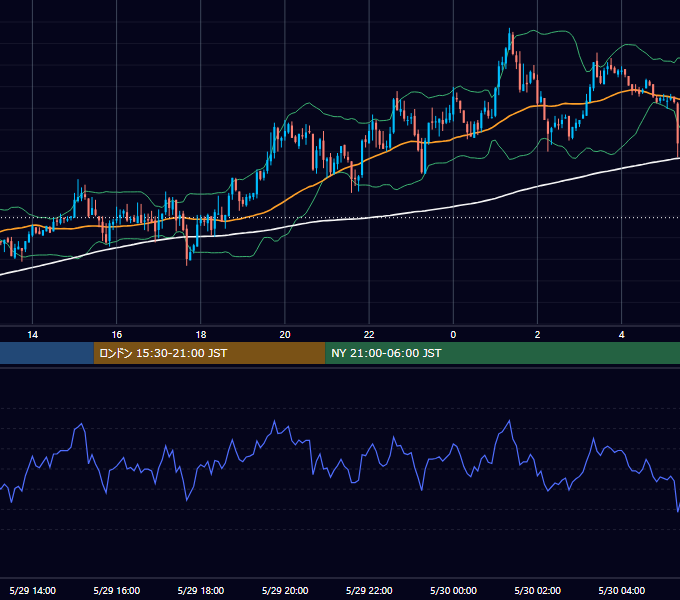Click the 0 hour axis label
Image resolution: width=680 pixels, height=600 pixels.
click(x=453, y=335)
